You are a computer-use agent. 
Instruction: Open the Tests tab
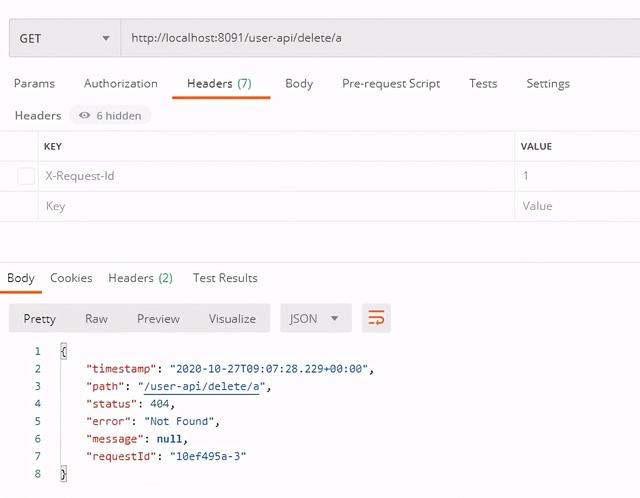[x=483, y=84]
